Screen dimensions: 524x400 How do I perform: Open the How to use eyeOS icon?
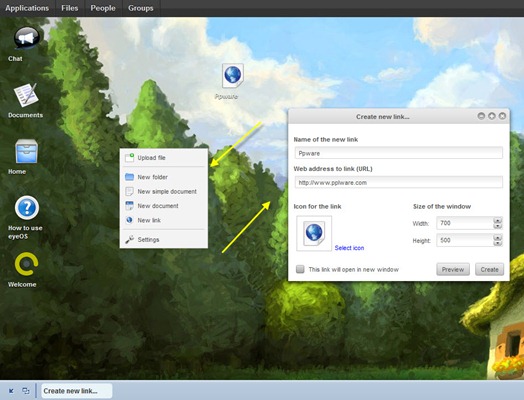pos(27,208)
